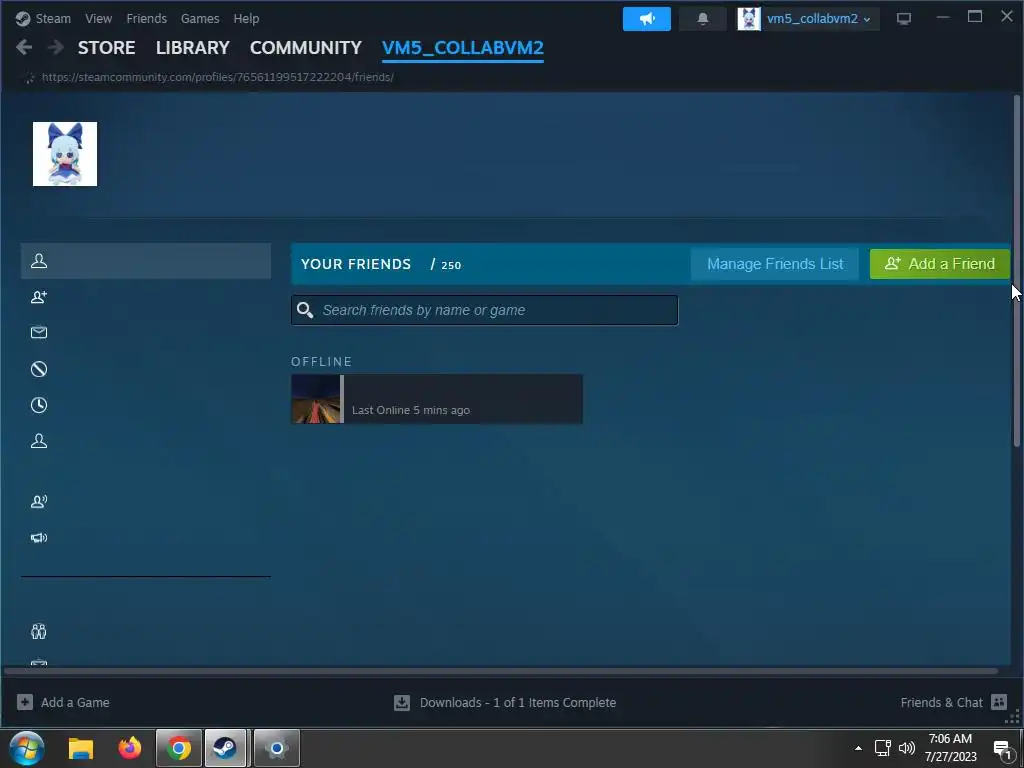1024x768 pixels.
Task: Open the friend last online 5 mins ago
Action: tap(437, 399)
